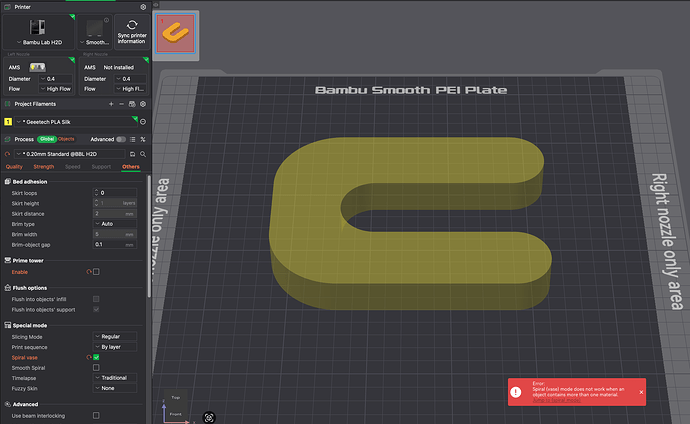Toggle the Advanced mode switch
The width and height of the screenshot is (690, 424).
point(122,139)
